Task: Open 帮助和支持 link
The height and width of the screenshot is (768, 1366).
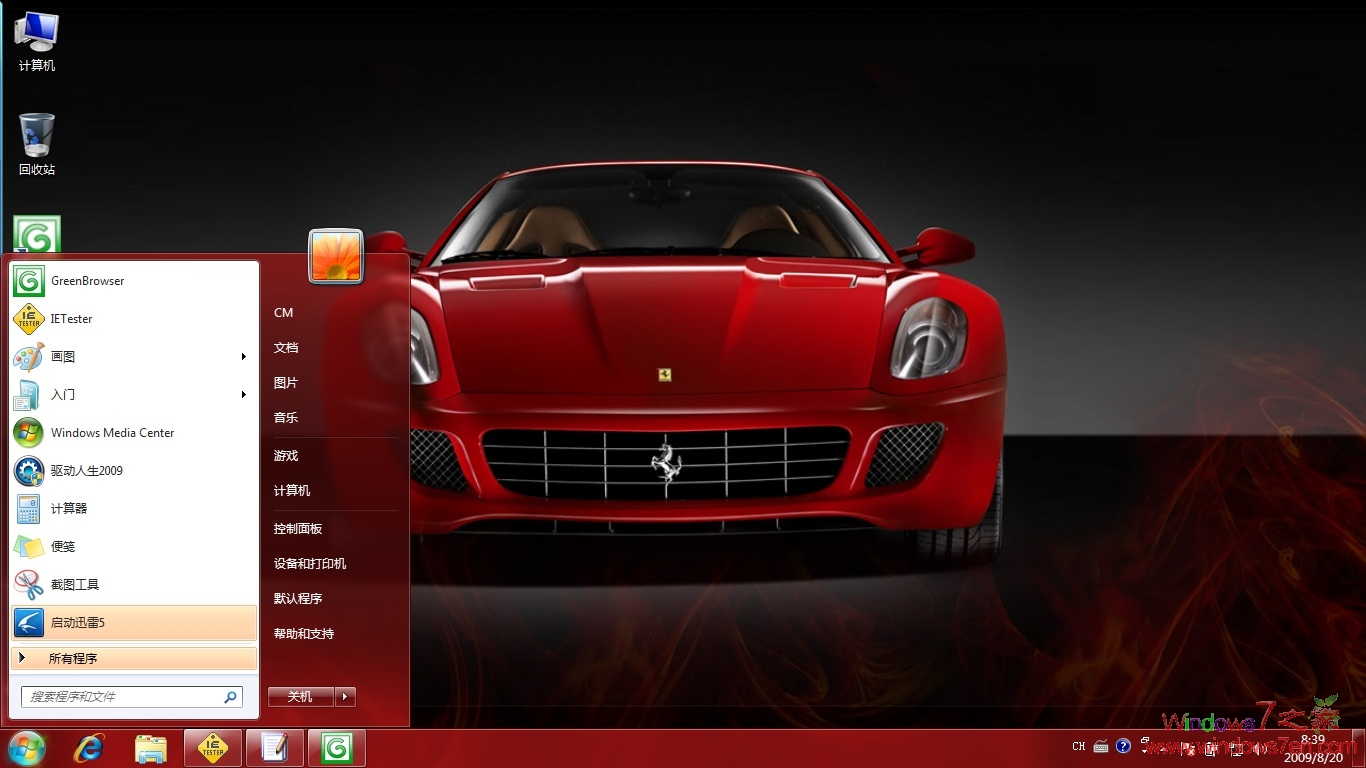Action: click(x=304, y=634)
